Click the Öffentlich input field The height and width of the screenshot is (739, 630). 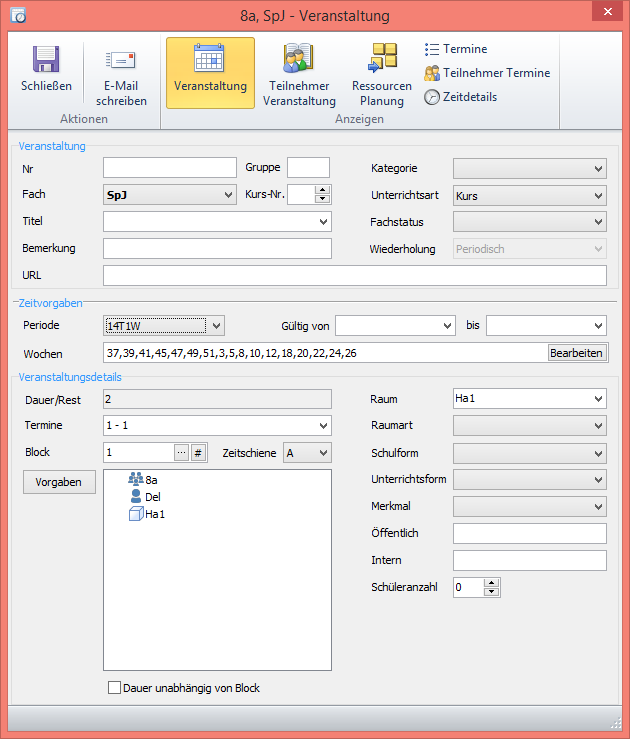click(x=530, y=534)
